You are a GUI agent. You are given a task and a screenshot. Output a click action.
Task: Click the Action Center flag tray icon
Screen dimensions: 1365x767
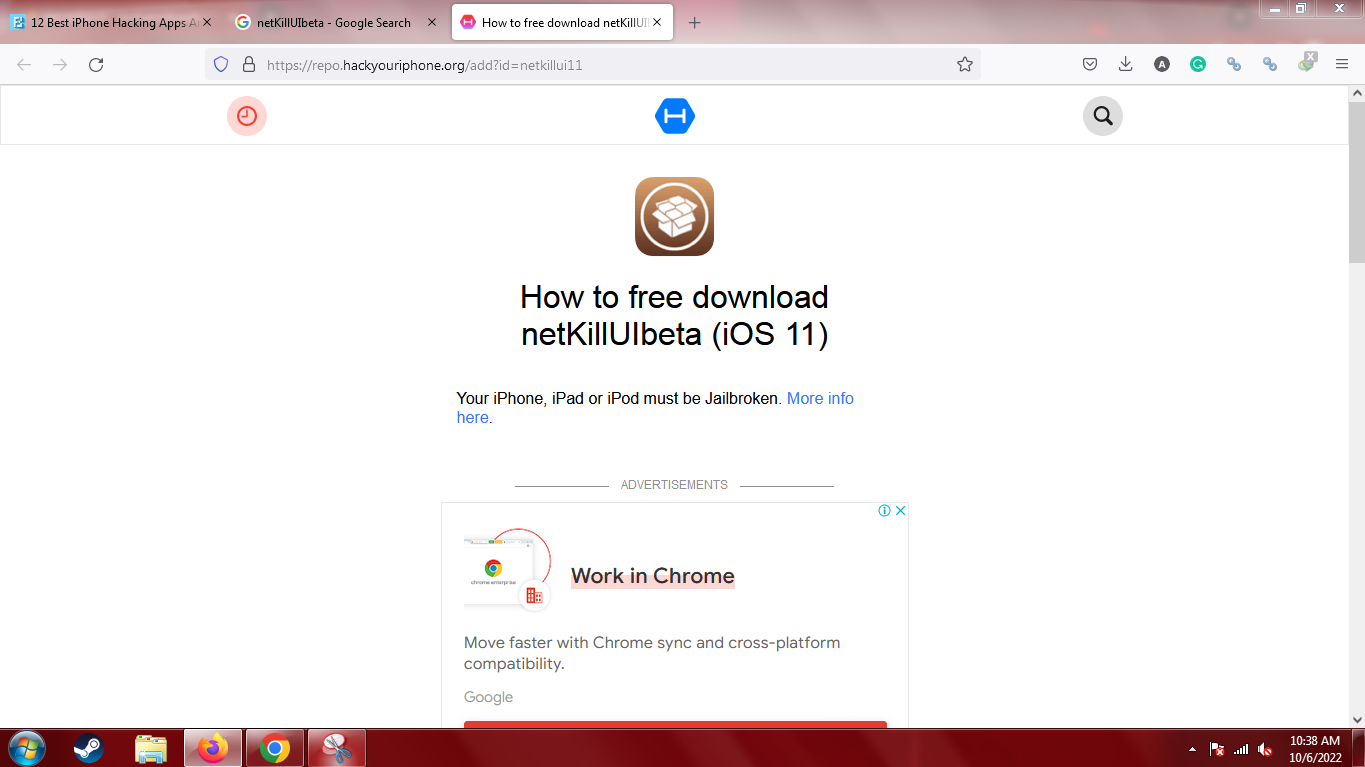(1217, 749)
